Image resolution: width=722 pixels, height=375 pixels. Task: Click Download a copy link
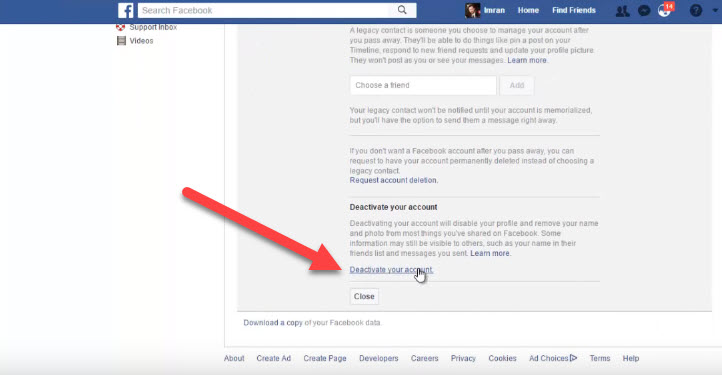(273, 322)
